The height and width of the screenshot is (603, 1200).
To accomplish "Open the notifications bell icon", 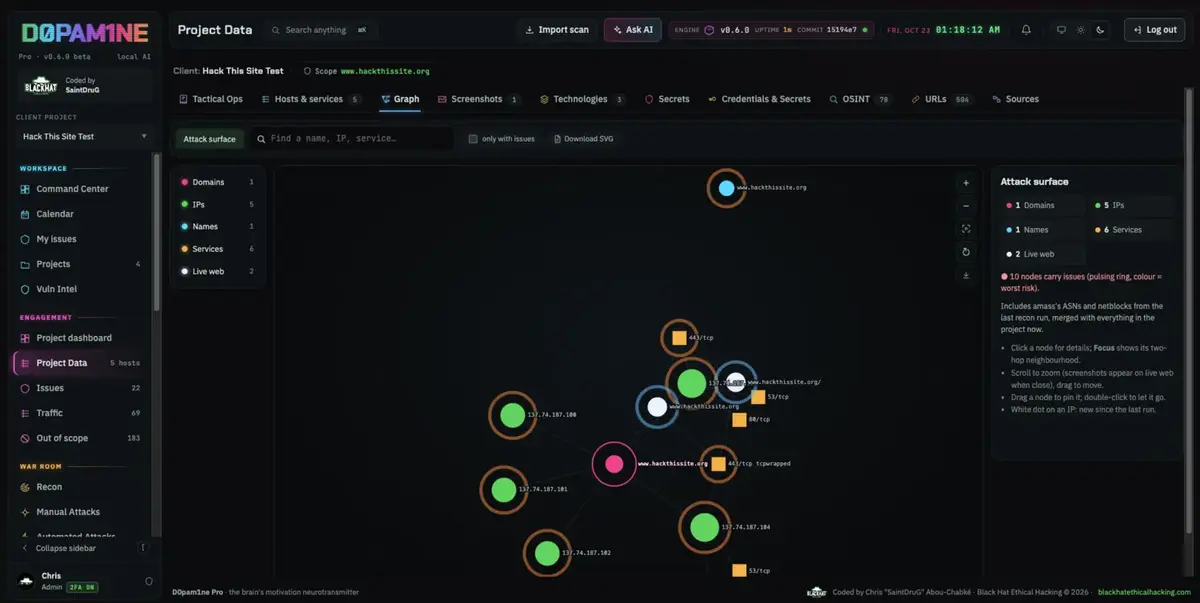I will coord(1026,30).
